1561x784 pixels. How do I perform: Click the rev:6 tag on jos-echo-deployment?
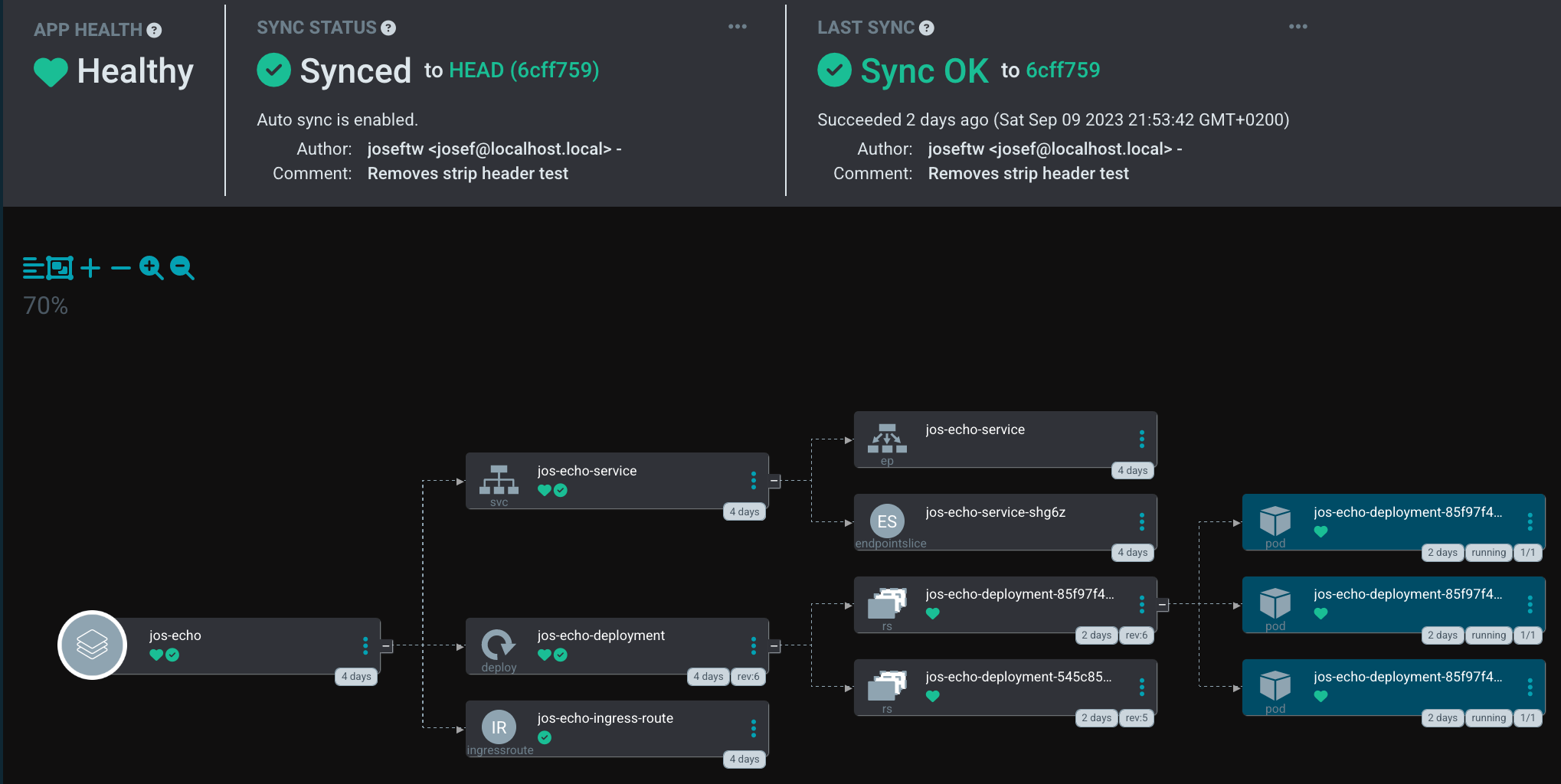click(748, 676)
